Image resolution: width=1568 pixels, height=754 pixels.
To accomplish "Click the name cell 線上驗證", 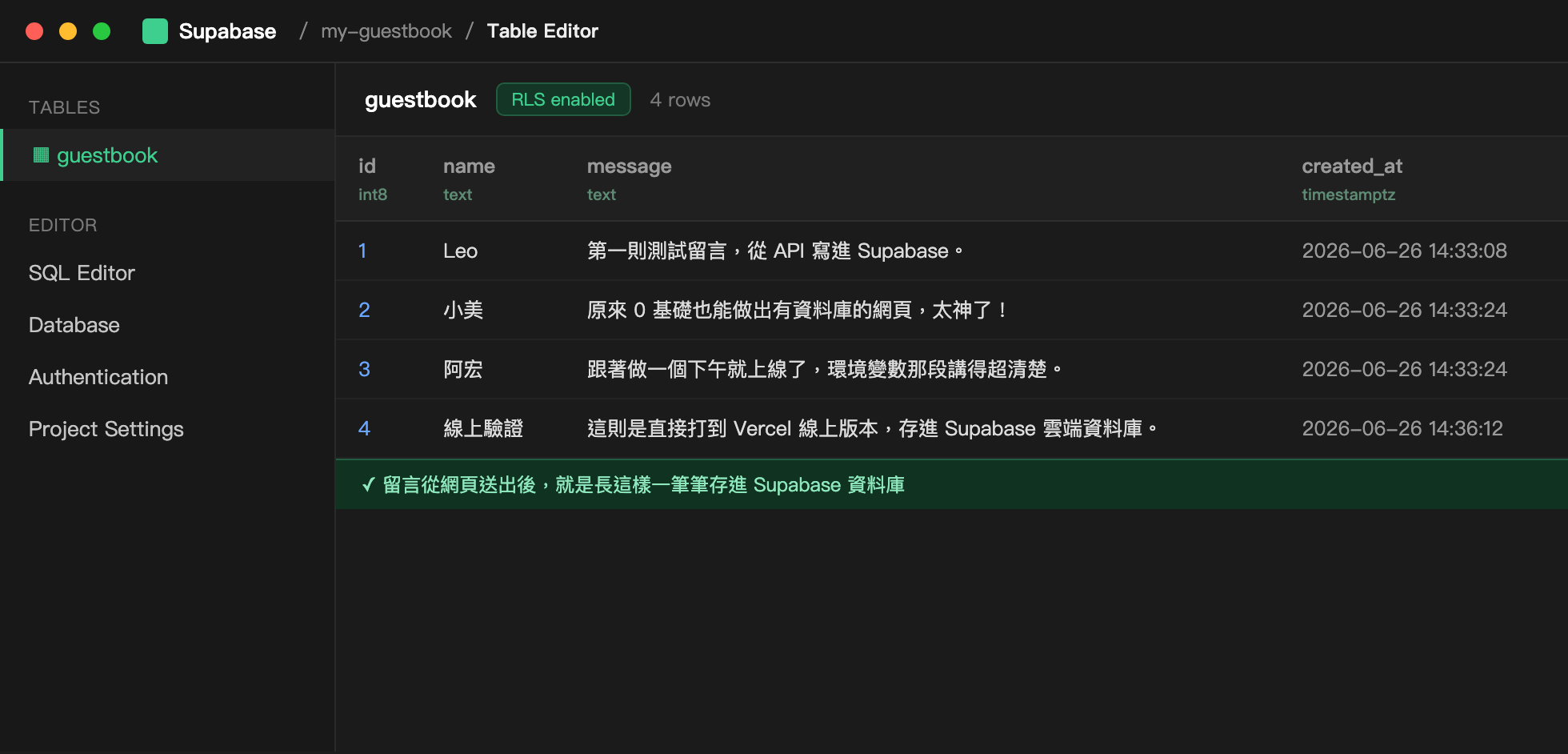I will [483, 428].
